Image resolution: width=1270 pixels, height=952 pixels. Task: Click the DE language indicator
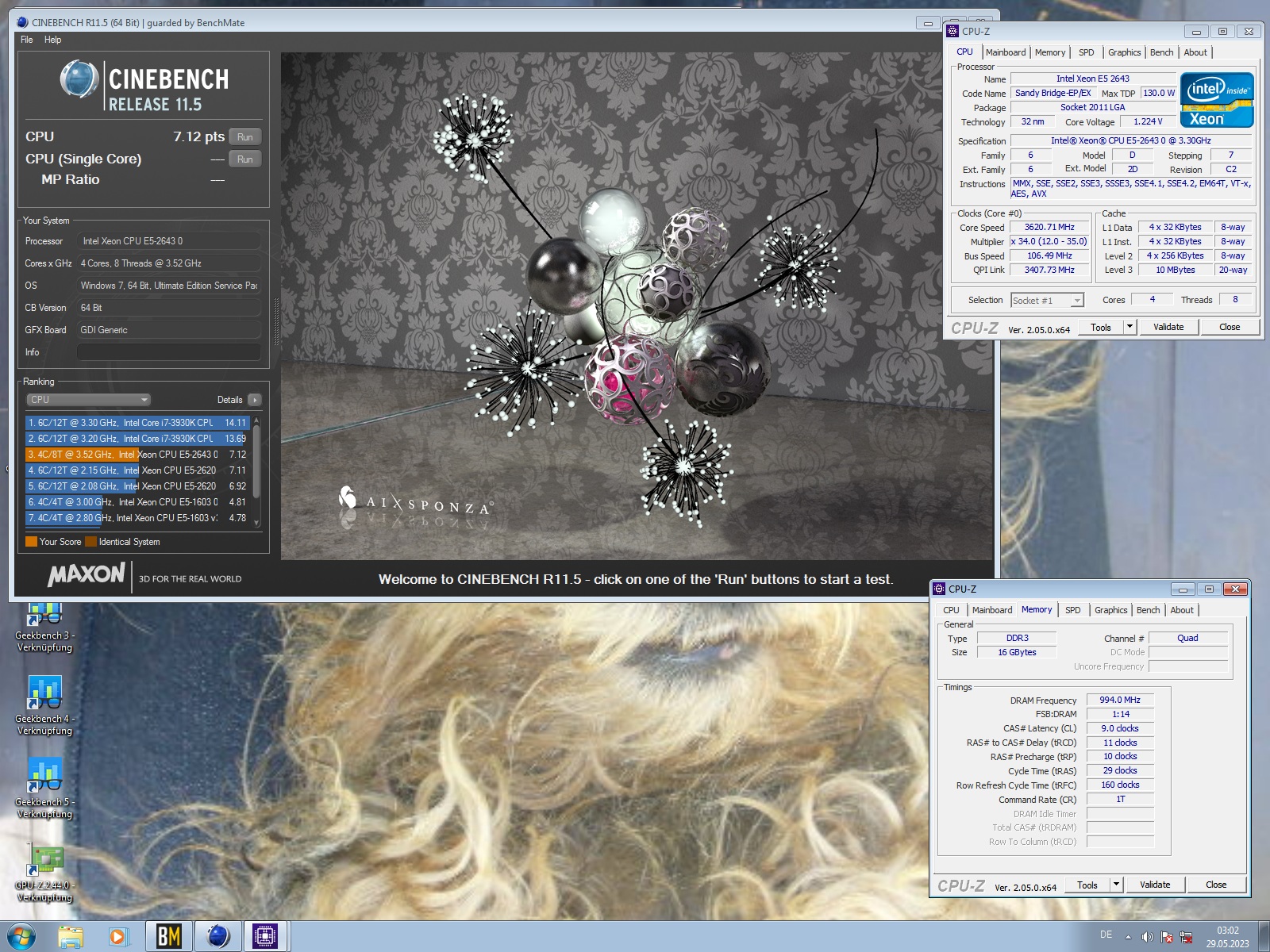[x=1106, y=935]
